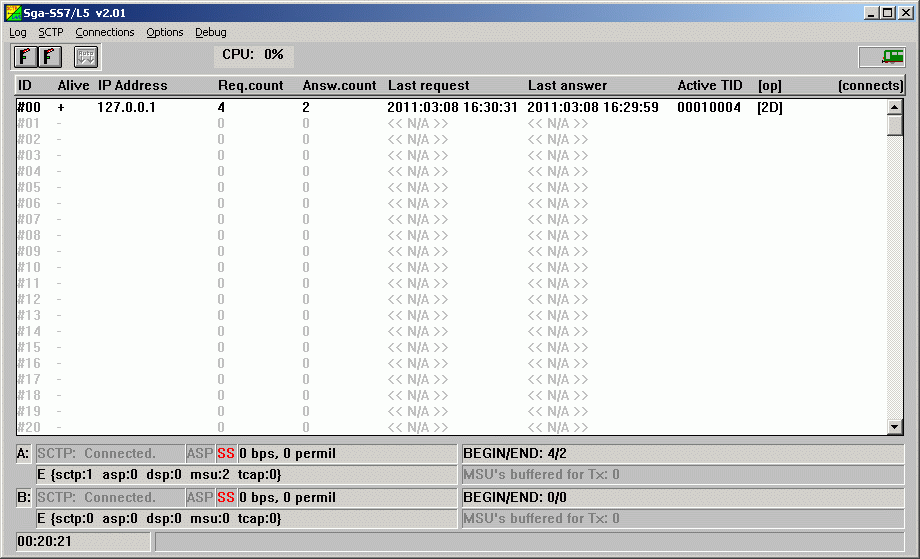920x559 pixels.
Task: Click the green train wagon indicator
Action: click(881, 57)
